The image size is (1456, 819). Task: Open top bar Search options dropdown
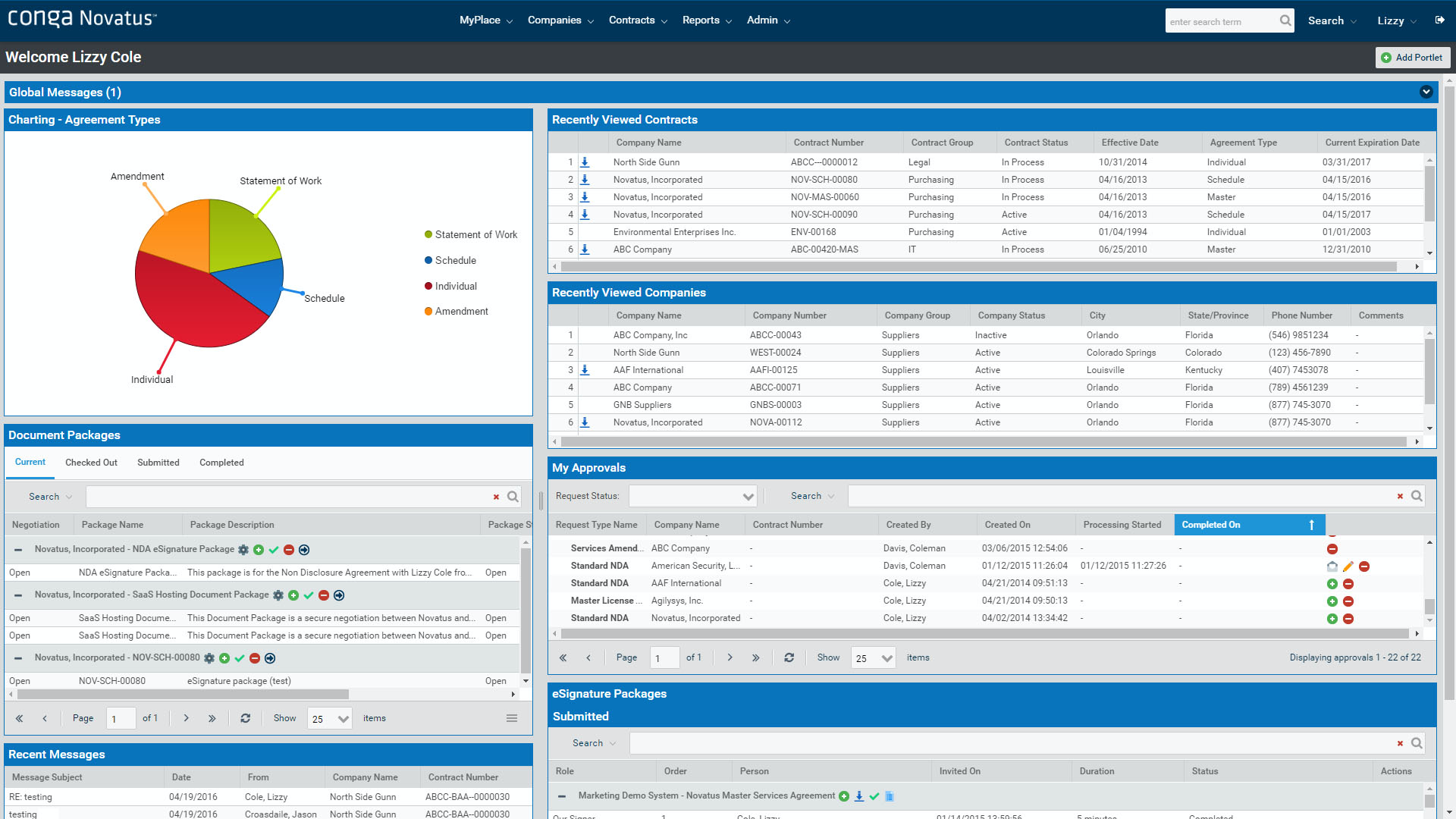1332,20
